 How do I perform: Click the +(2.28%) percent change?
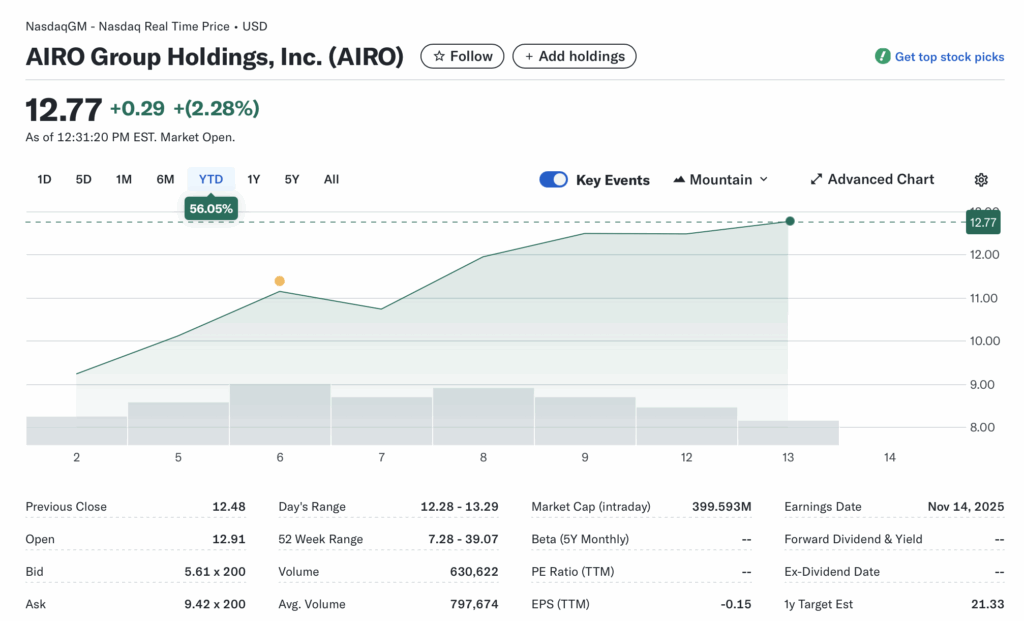pos(216,108)
